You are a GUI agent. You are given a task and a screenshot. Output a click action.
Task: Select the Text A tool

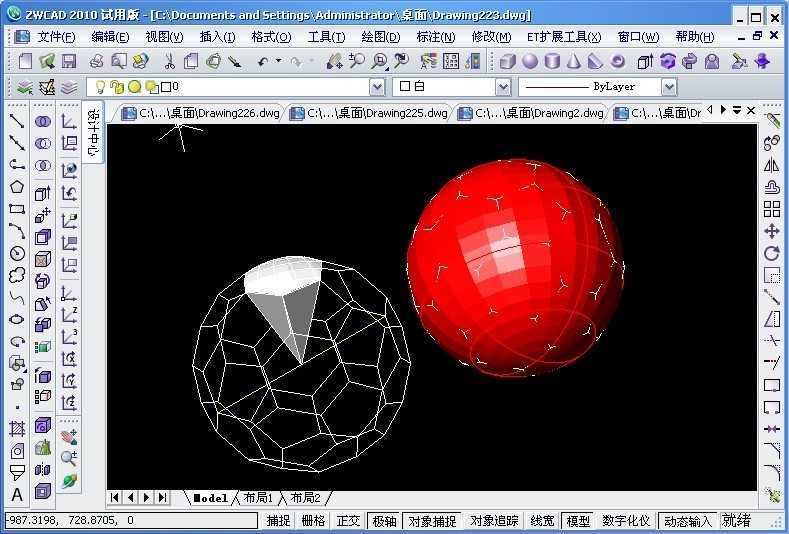tap(17, 495)
